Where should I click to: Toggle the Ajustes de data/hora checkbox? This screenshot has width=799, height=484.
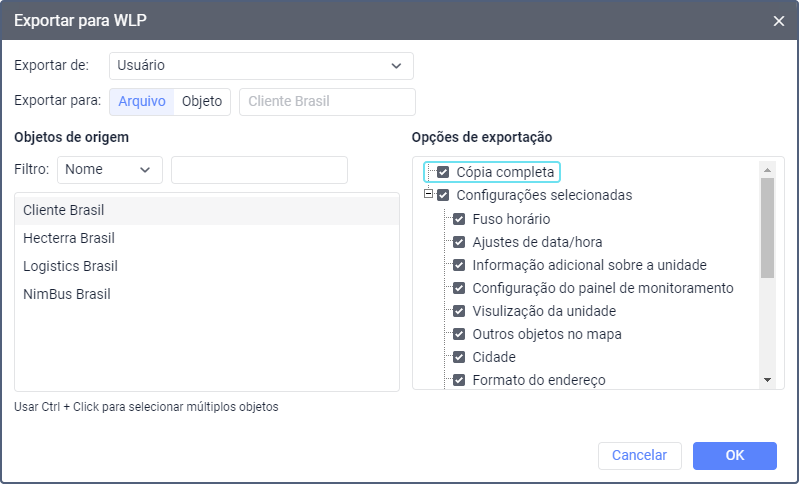coord(459,242)
